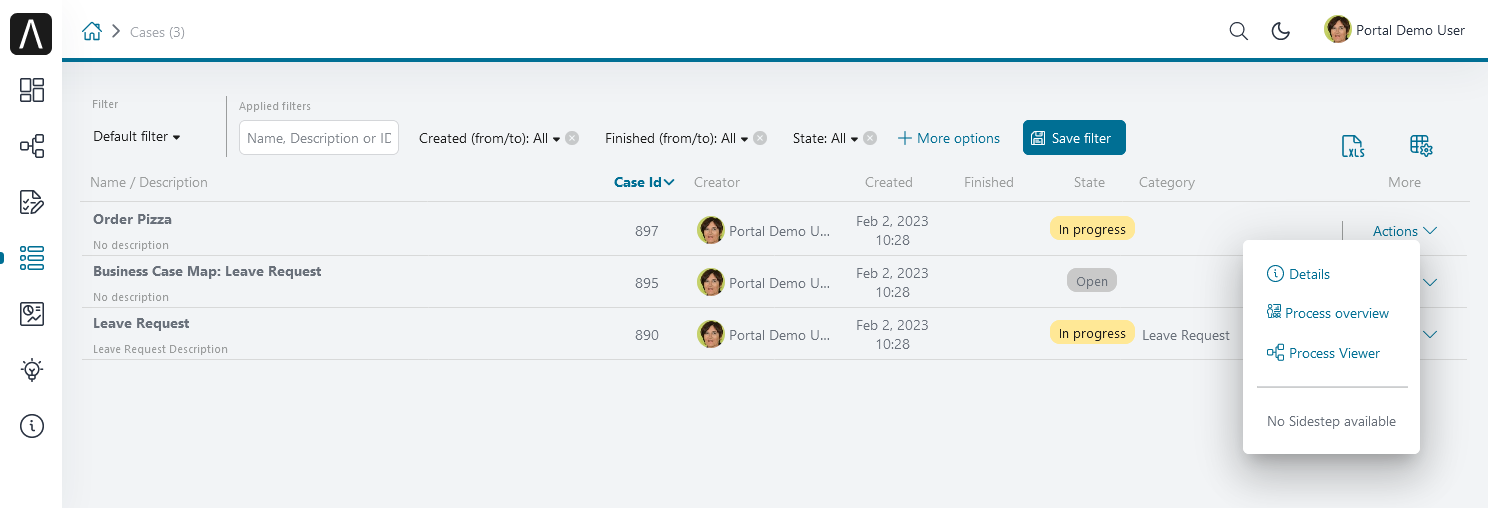Image resolution: width=1488 pixels, height=508 pixels.
Task: Open the Cases list sidebar icon
Action: pyautogui.click(x=32, y=258)
